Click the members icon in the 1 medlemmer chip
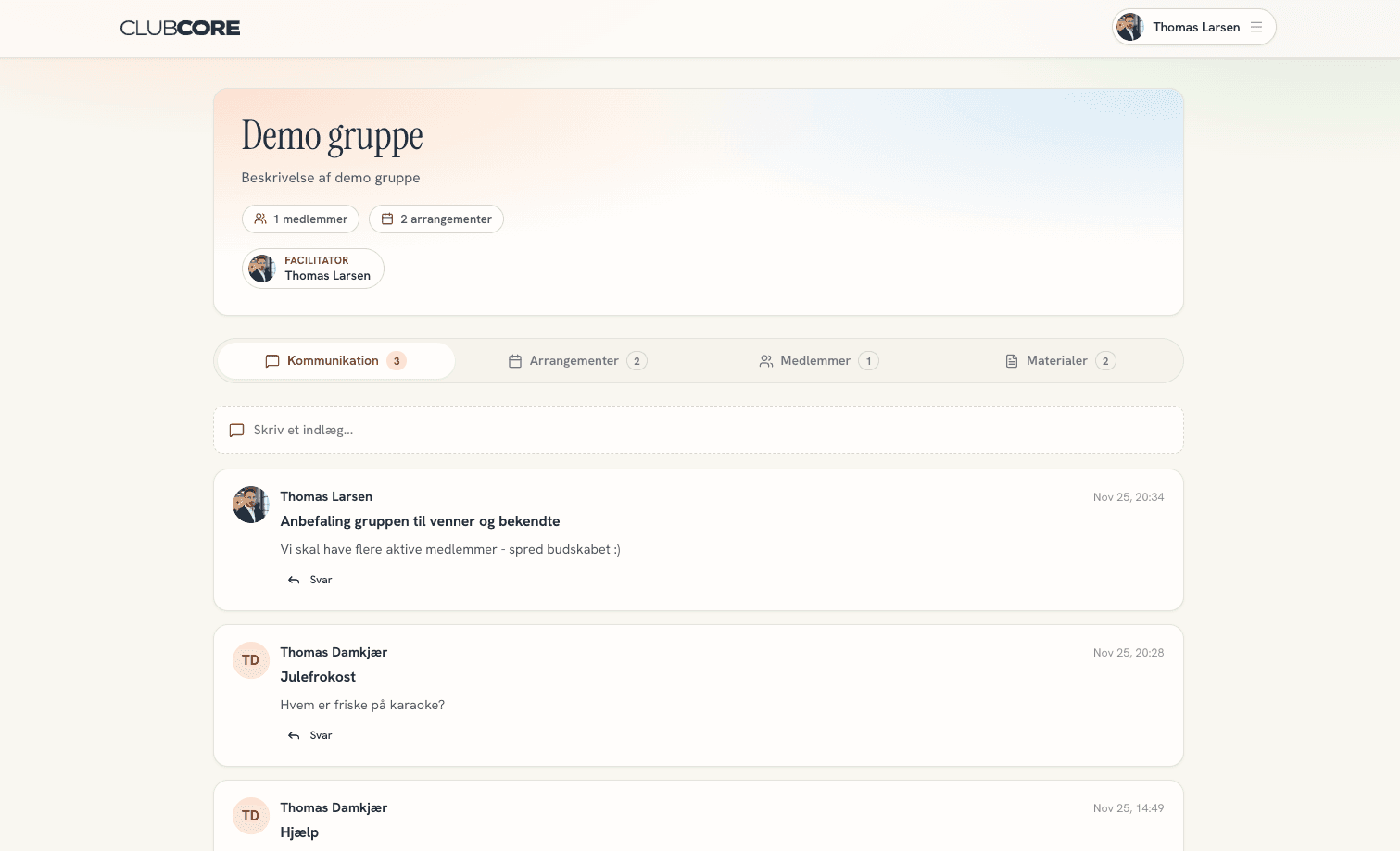Viewport: 1400px width, 851px height. pos(260,219)
